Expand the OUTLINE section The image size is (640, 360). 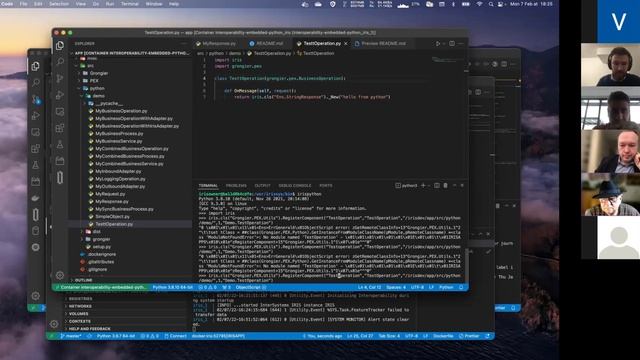pyautogui.click(x=83, y=280)
